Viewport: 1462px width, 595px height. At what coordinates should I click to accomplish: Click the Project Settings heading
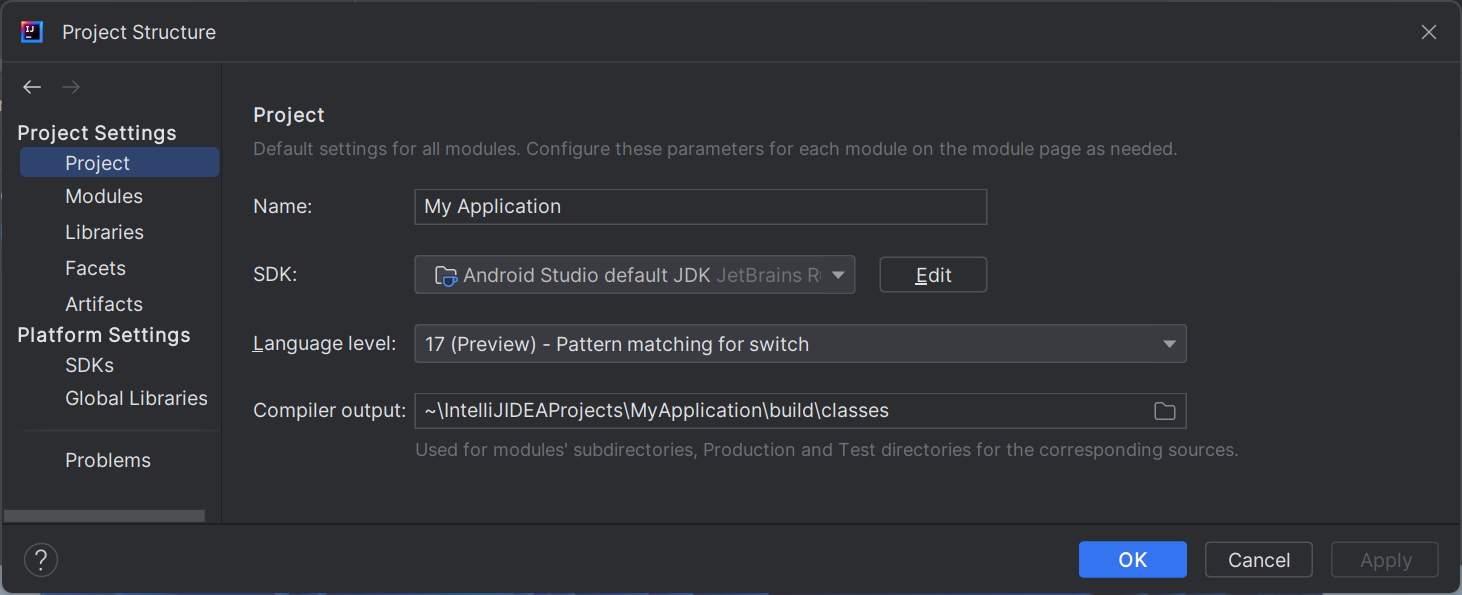click(97, 133)
